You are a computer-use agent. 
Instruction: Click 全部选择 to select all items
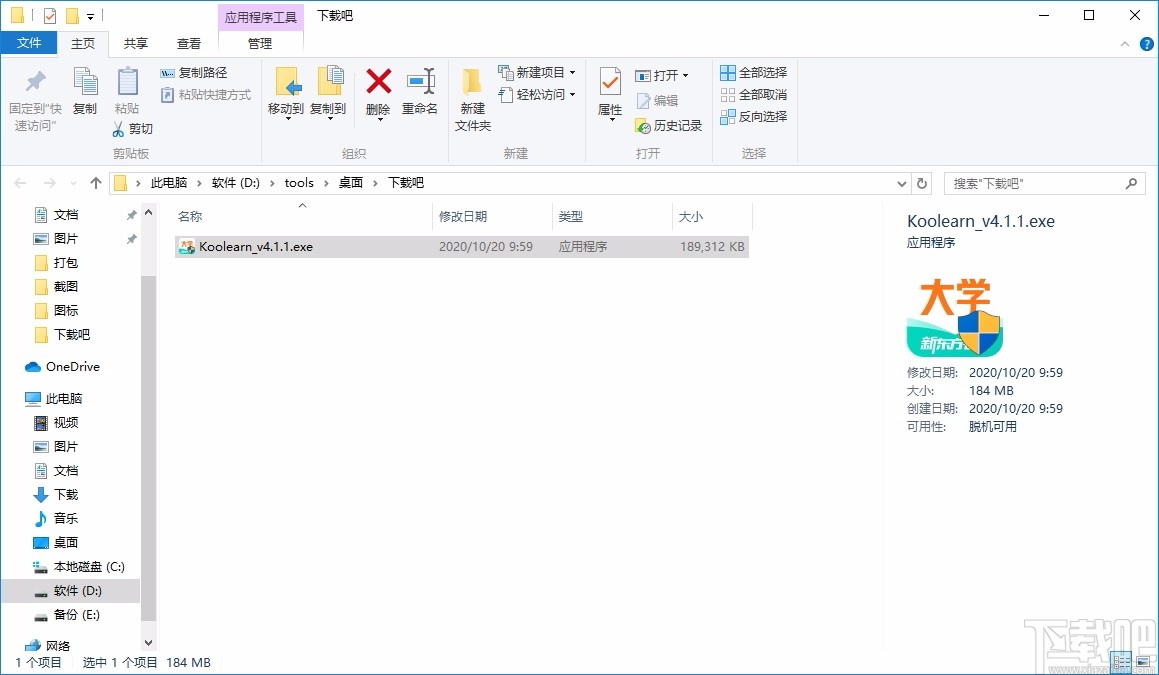tap(753, 72)
